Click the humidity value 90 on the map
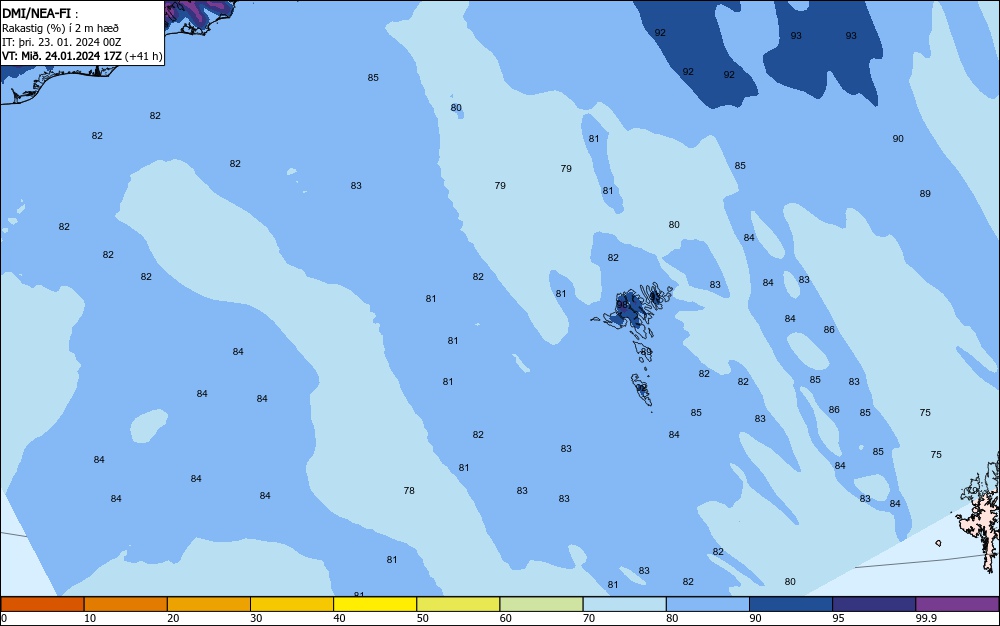 [x=898, y=138]
